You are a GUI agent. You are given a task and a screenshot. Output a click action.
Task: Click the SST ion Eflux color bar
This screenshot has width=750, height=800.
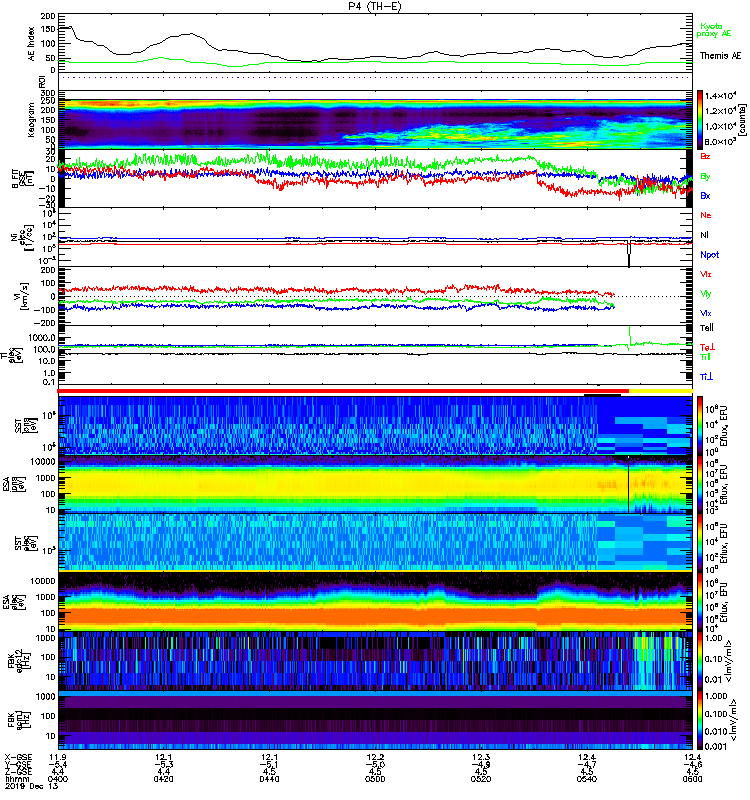(x=700, y=425)
